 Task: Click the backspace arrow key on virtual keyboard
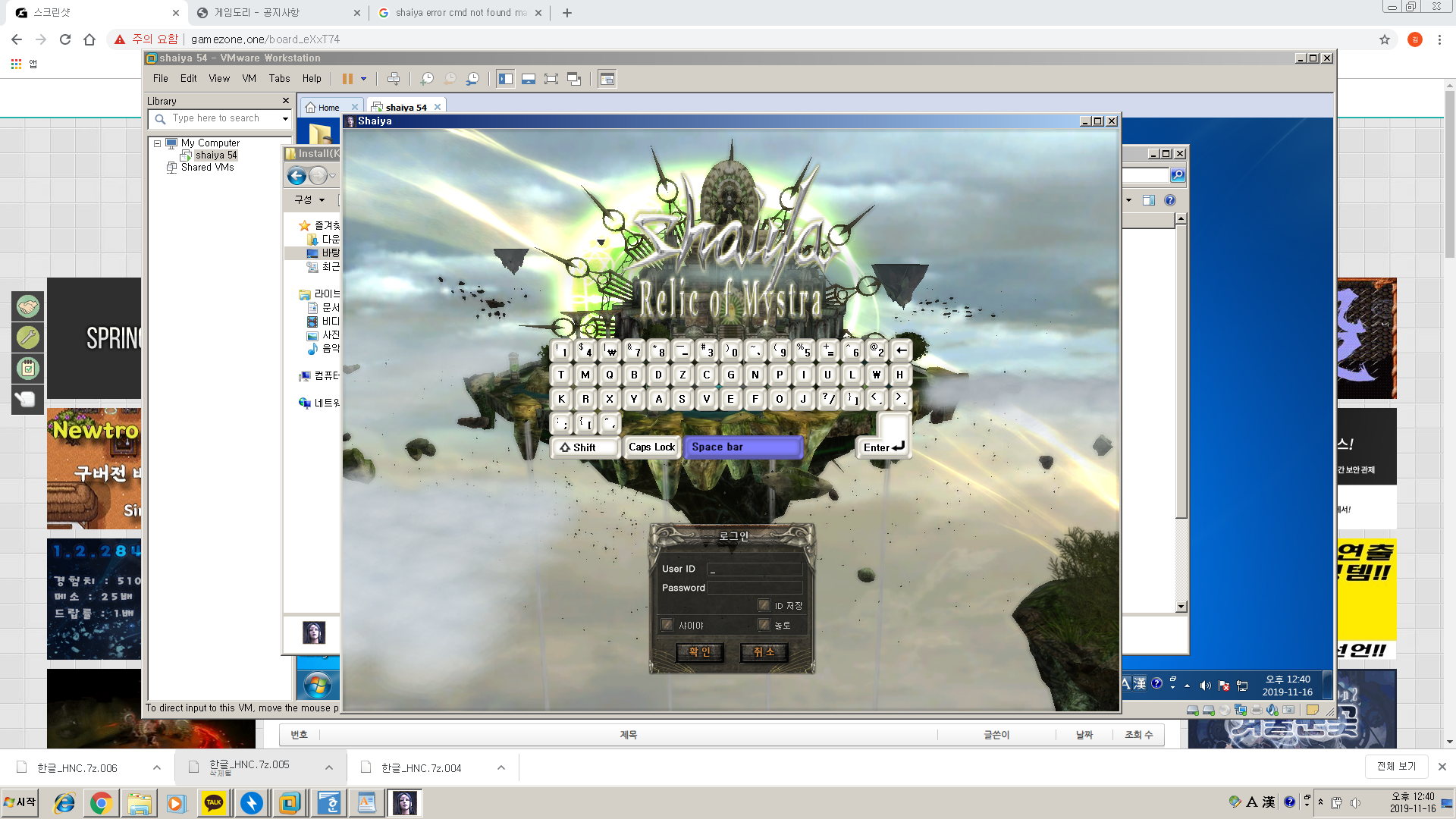point(901,350)
